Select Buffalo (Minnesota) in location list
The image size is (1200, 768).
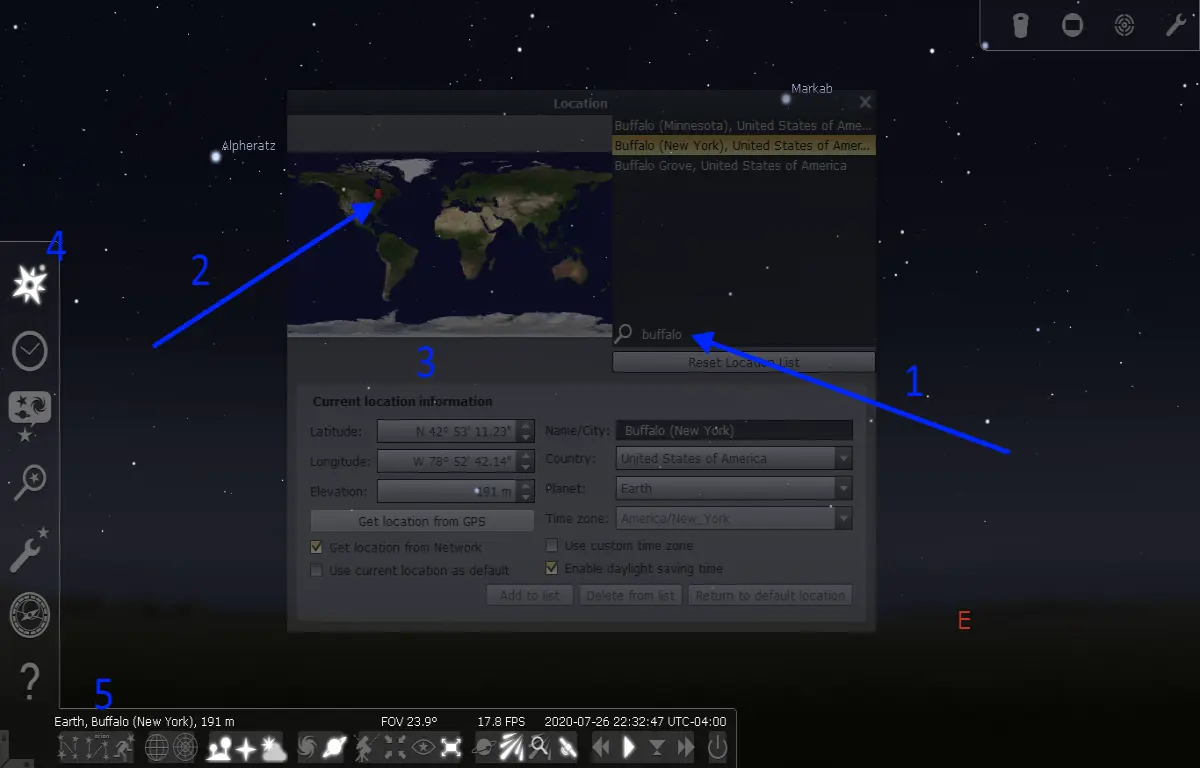744,126
